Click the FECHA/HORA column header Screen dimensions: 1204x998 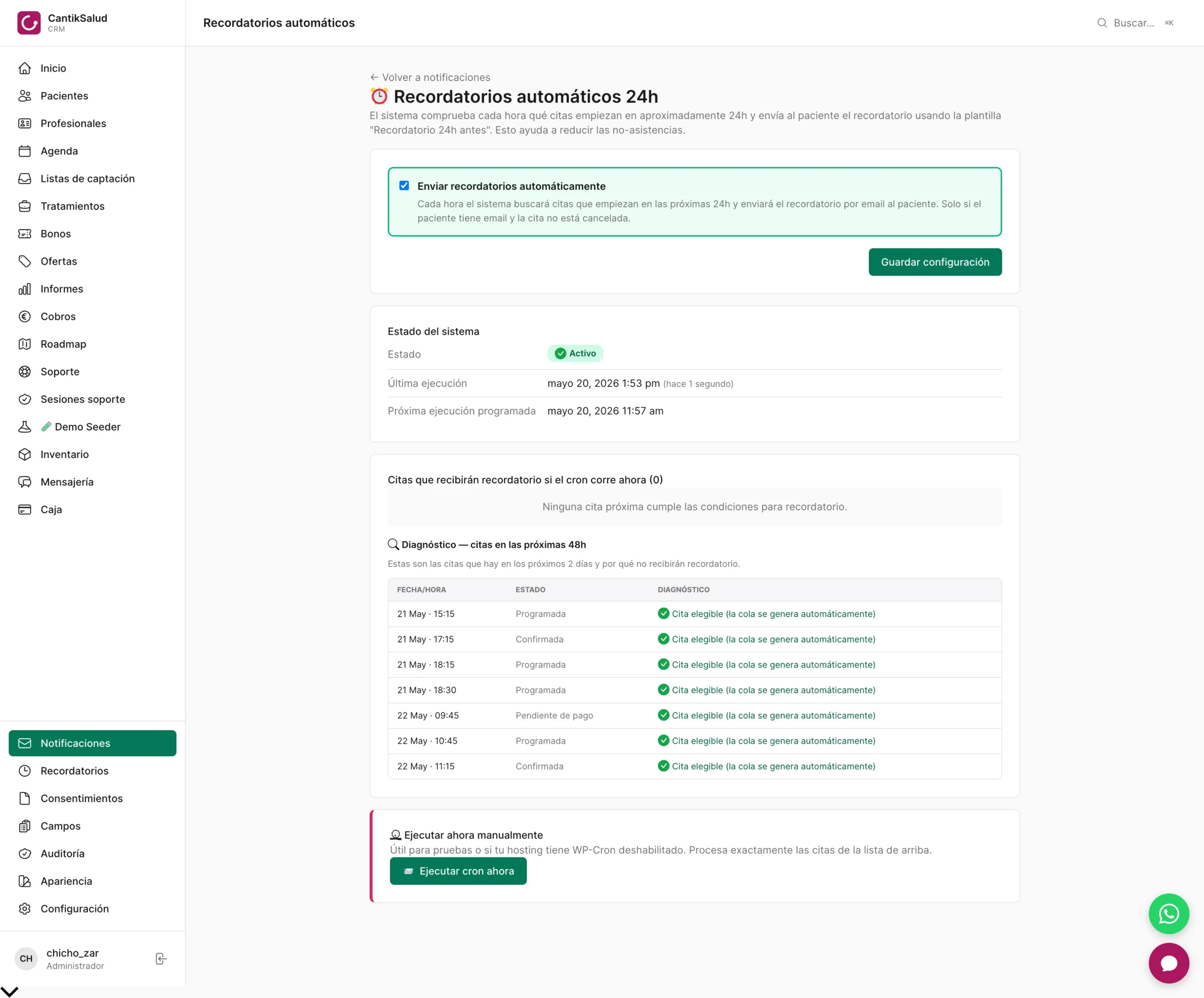[x=421, y=589]
